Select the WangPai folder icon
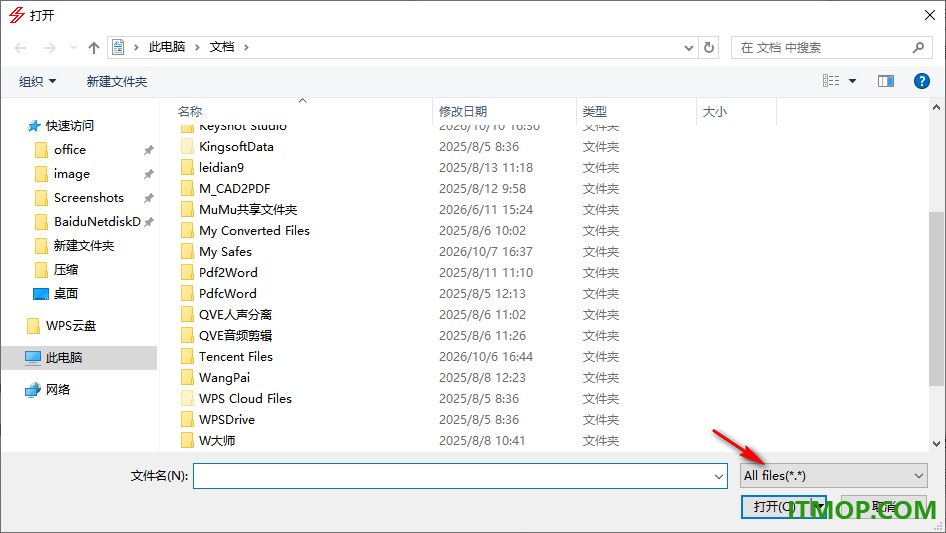 click(x=187, y=377)
